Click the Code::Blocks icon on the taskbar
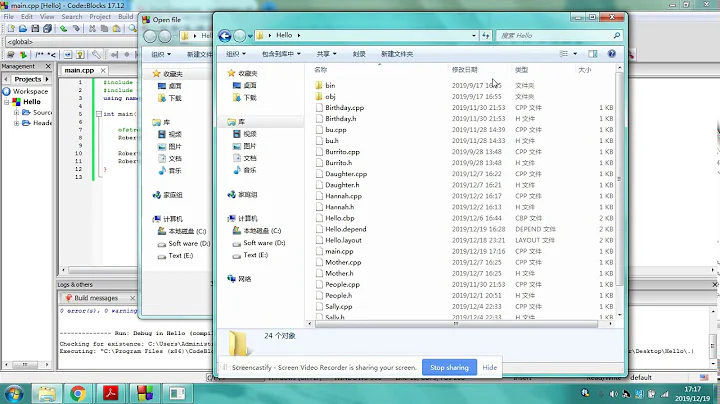This screenshot has width=720, height=404. tap(144, 393)
